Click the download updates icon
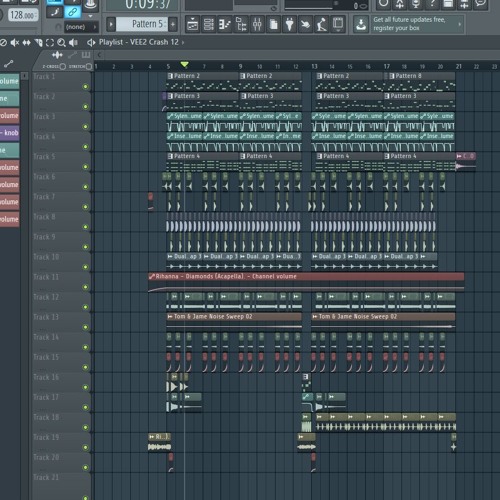Image resolution: width=500 pixels, height=500 pixels. coord(361,24)
